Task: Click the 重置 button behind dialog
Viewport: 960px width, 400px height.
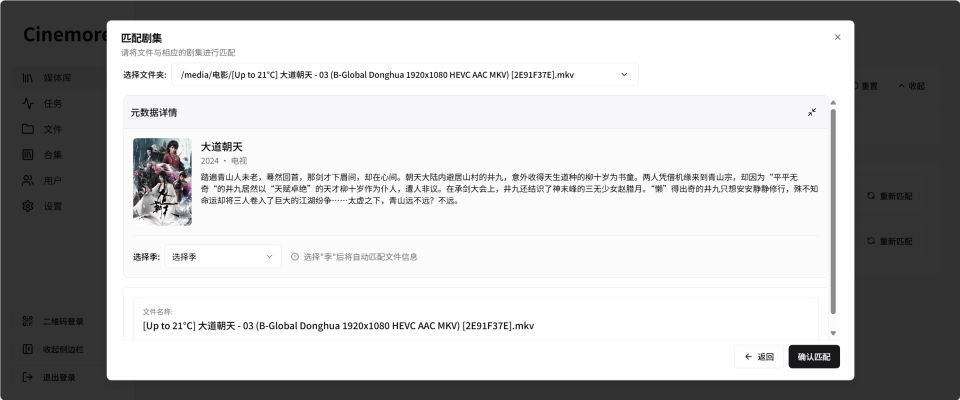Action: 866,86
